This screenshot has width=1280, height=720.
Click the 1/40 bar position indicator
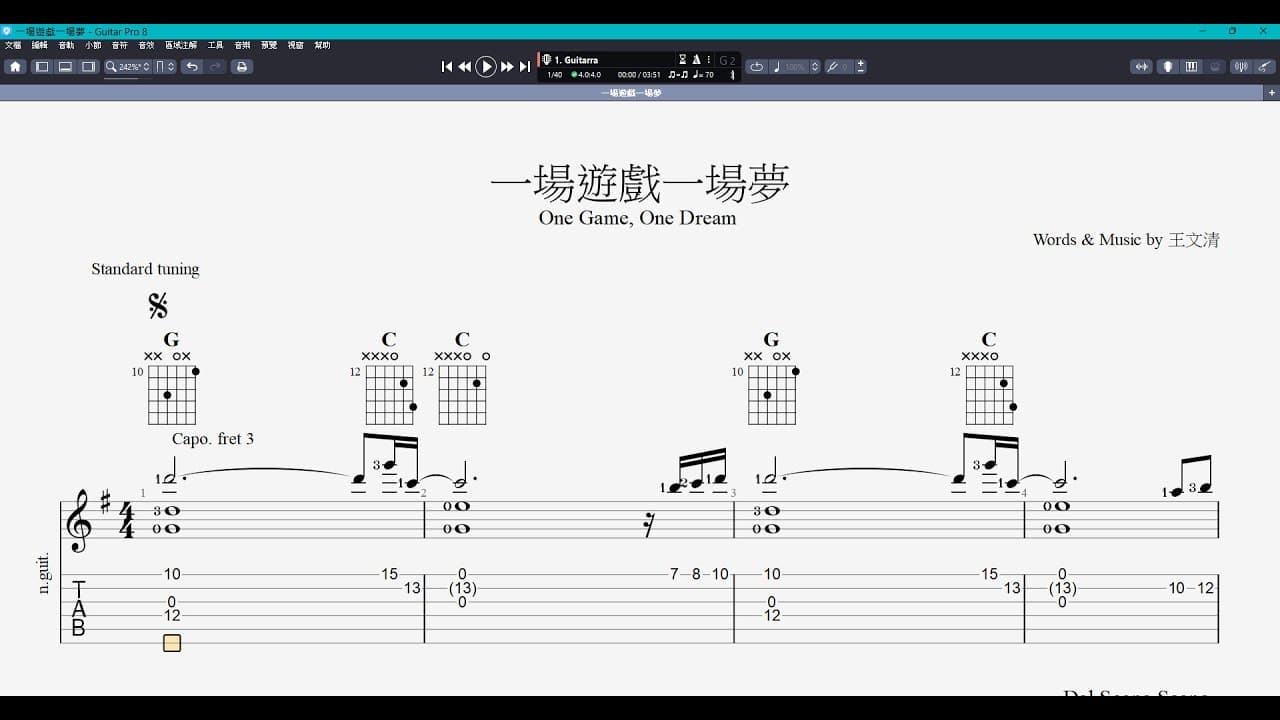pyautogui.click(x=555, y=75)
